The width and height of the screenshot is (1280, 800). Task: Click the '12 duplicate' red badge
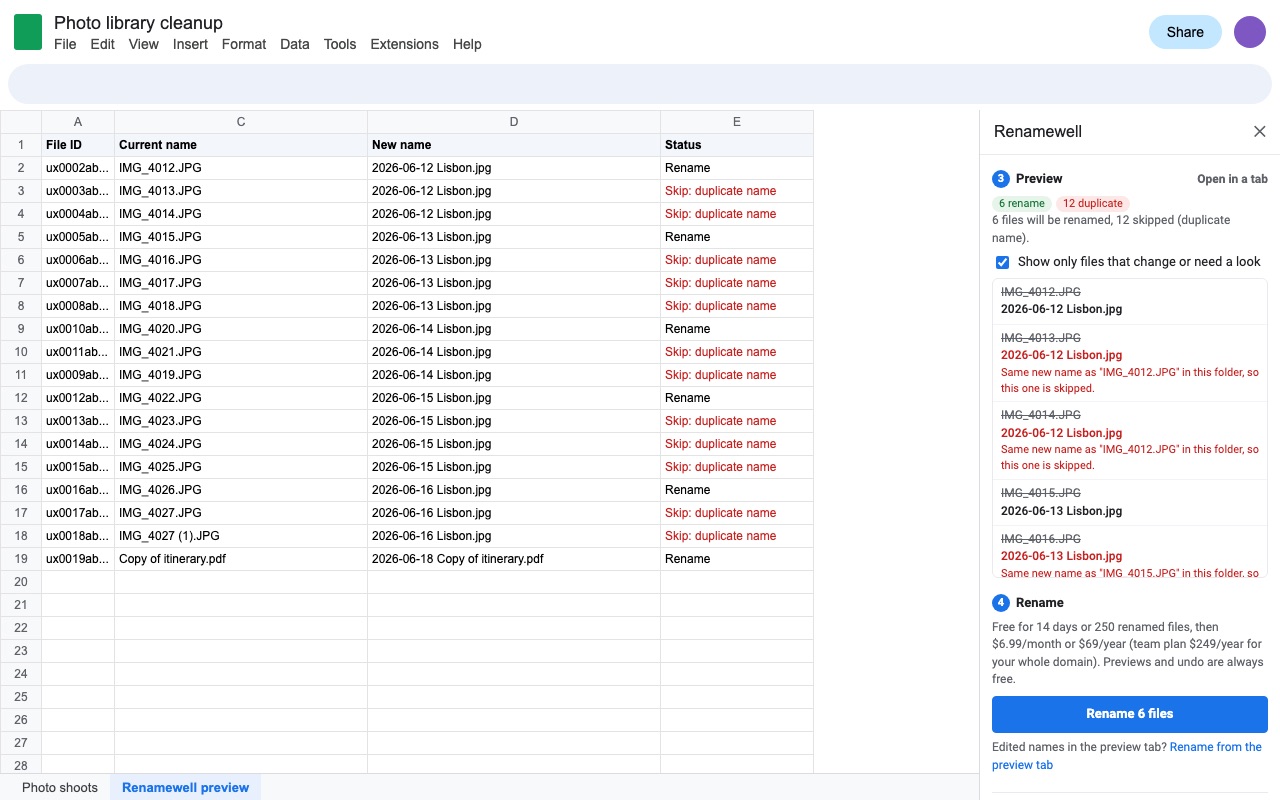(1093, 203)
